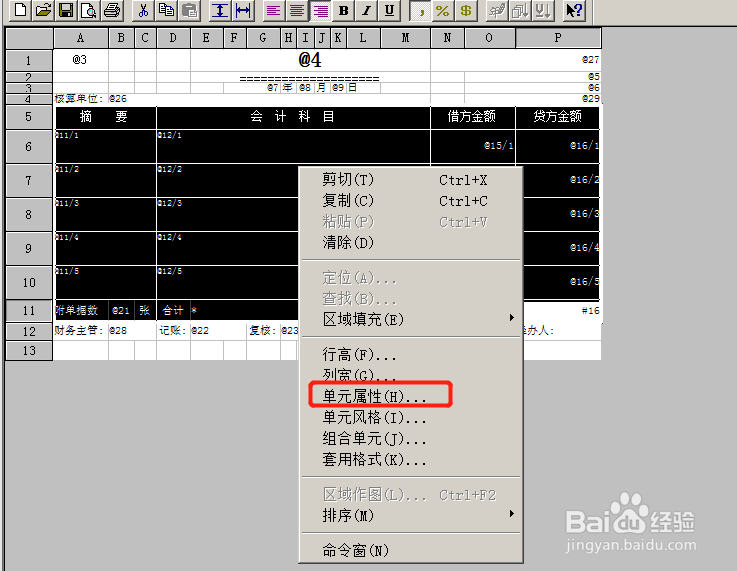
Task: Expand the 排序(M) submenu
Action: (411, 516)
